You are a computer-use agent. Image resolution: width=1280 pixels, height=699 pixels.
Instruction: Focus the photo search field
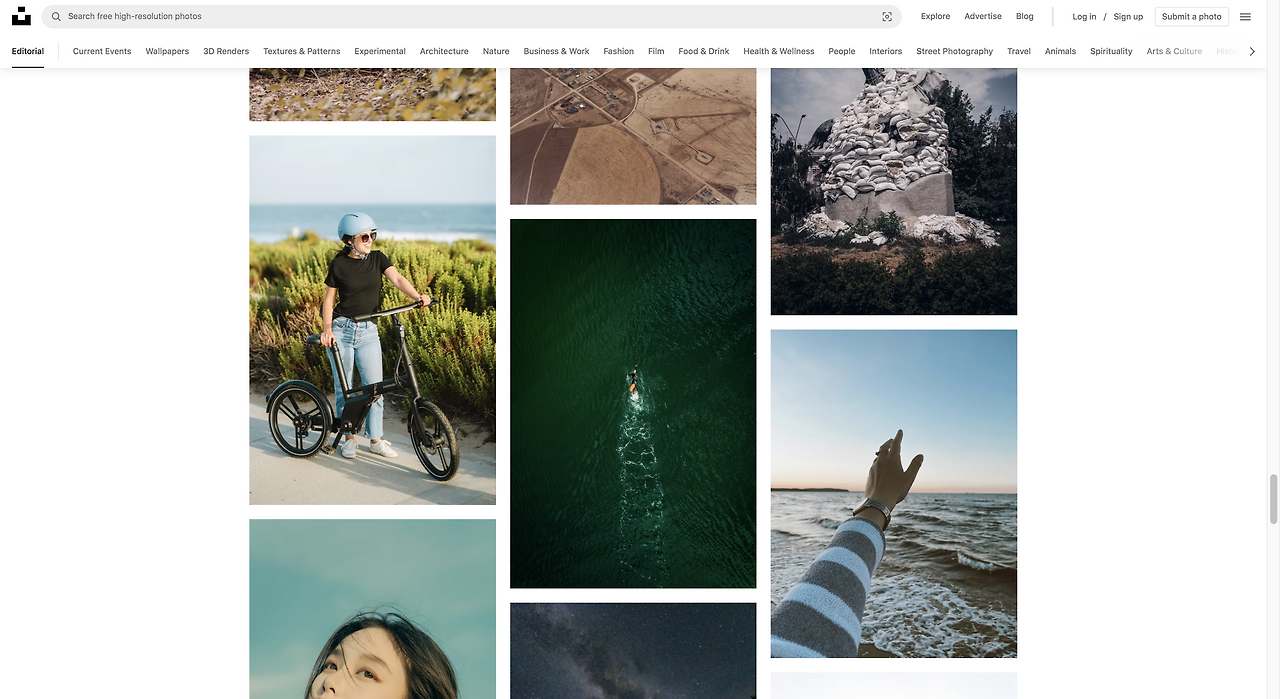click(471, 17)
